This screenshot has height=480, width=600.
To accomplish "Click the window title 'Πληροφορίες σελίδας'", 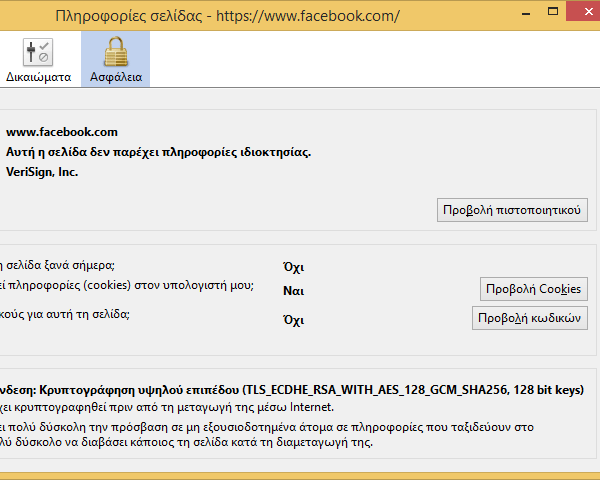I will pyautogui.click(x=129, y=16).
